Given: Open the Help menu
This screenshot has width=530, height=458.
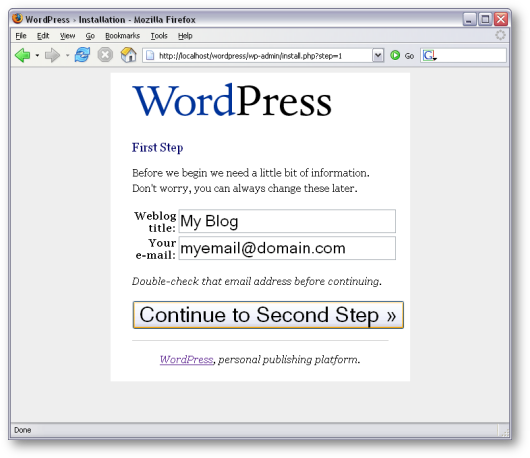Looking at the screenshot, I should pos(185,36).
